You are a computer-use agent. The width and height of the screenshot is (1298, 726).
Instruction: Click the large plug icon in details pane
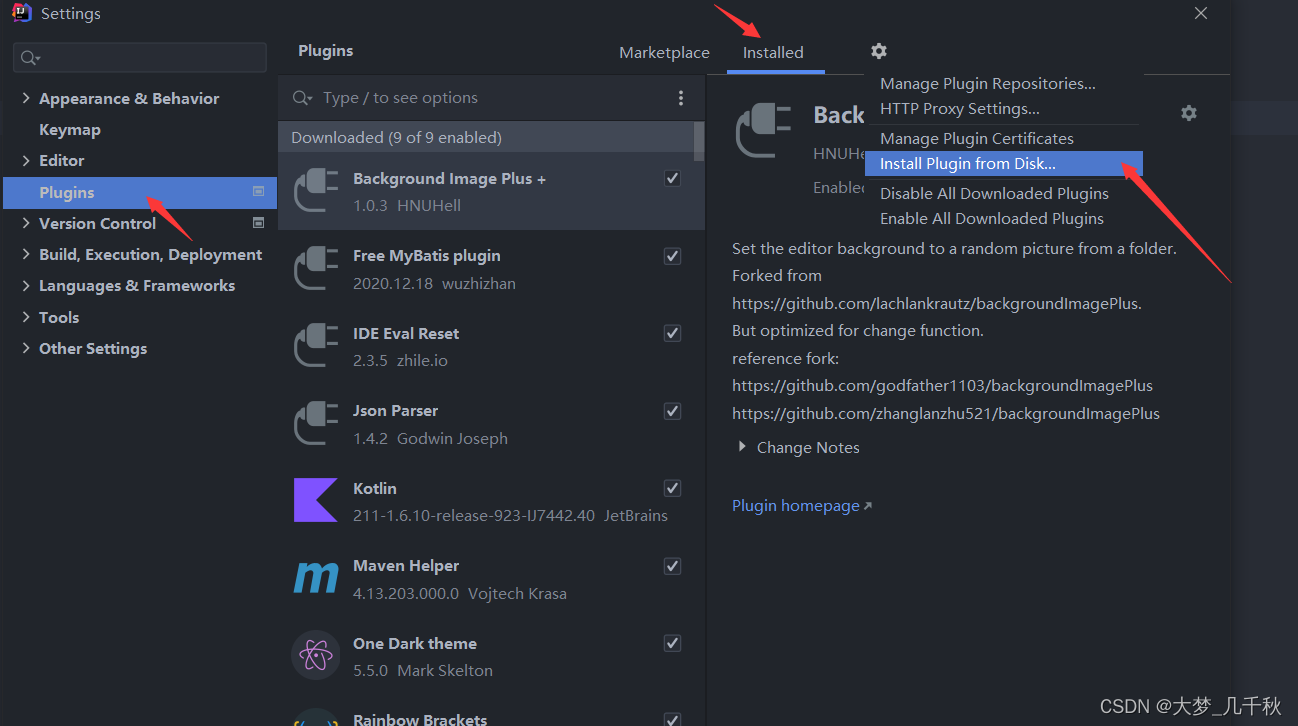coord(763,131)
